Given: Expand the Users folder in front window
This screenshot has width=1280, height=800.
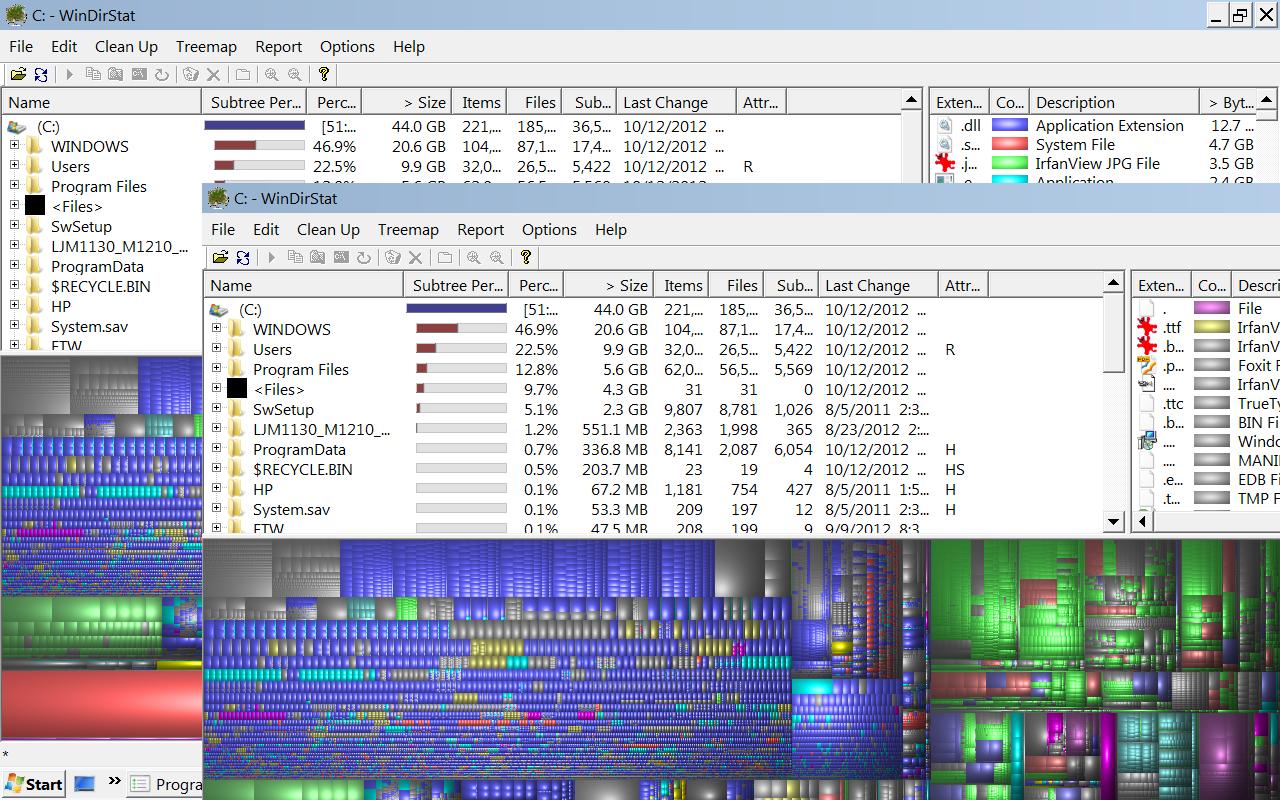Looking at the screenshot, I should pyautogui.click(x=216, y=348).
